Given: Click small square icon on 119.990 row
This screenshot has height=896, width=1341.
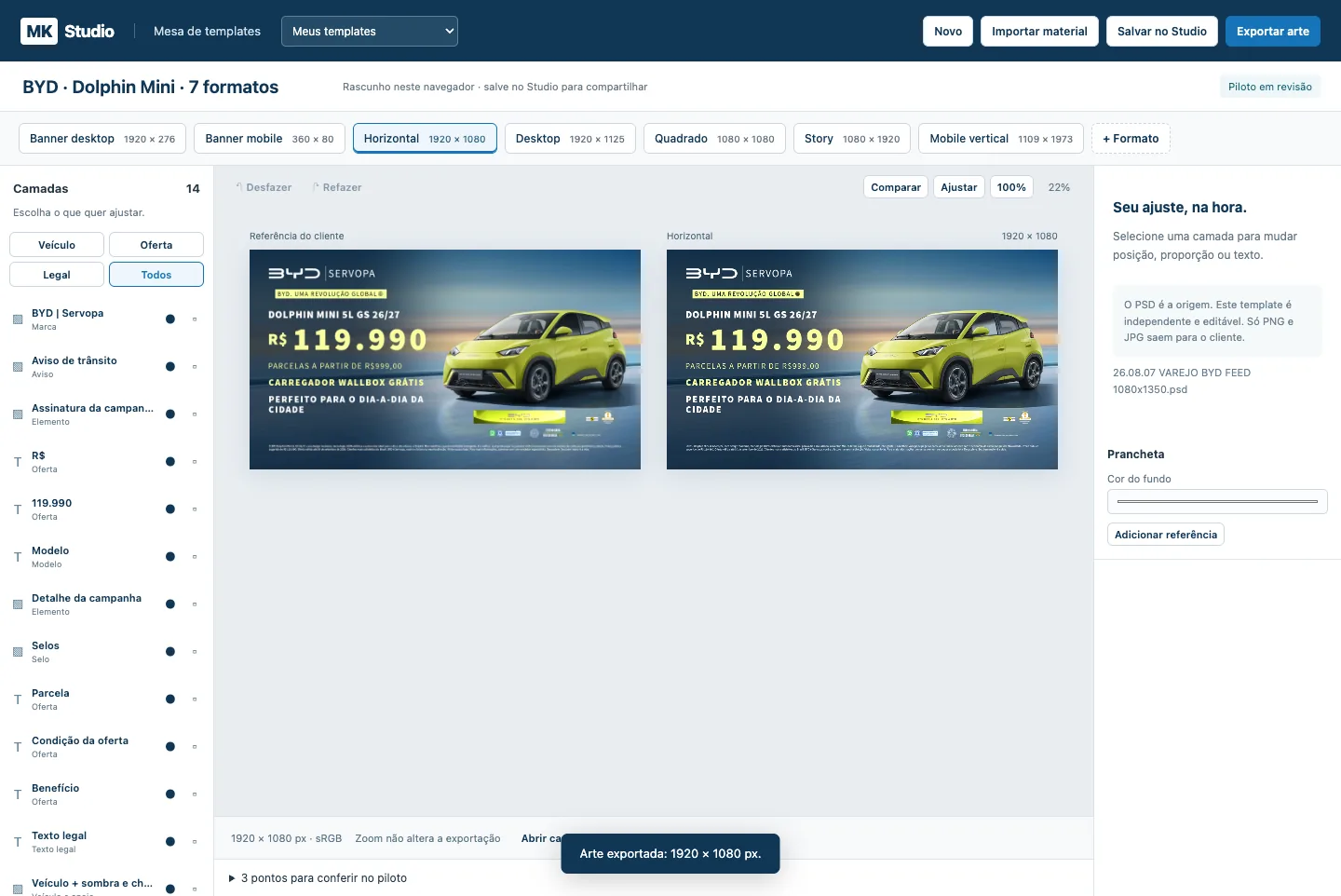Looking at the screenshot, I should coord(195,509).
